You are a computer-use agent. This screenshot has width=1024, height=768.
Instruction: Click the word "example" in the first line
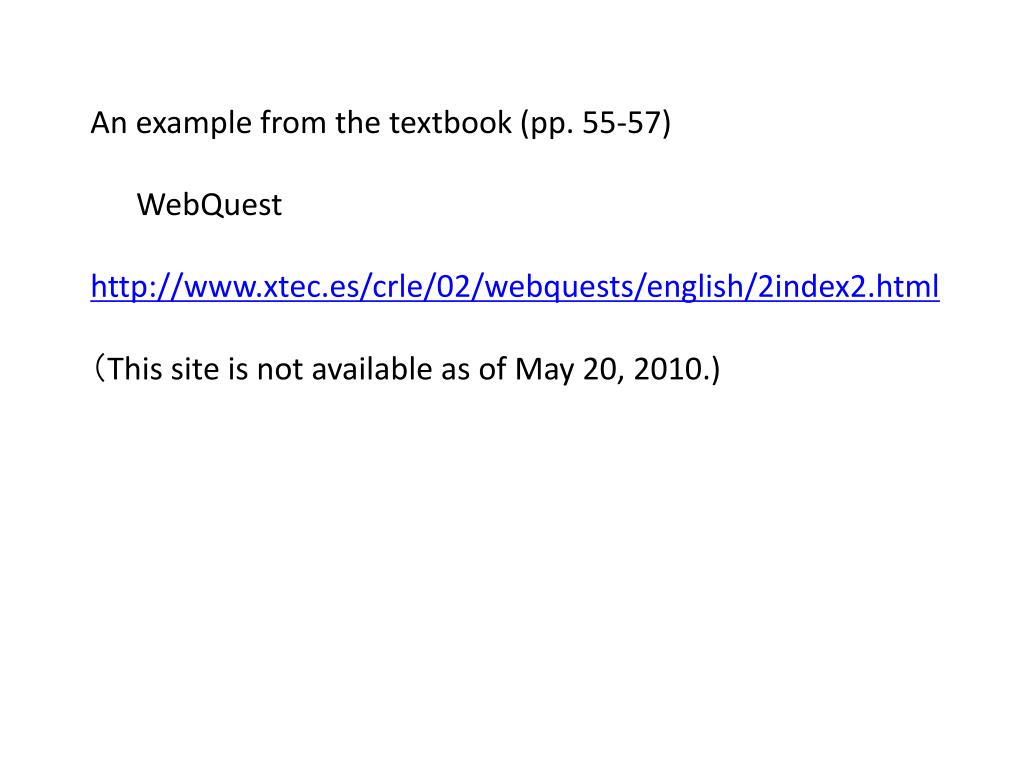[193, 123]
